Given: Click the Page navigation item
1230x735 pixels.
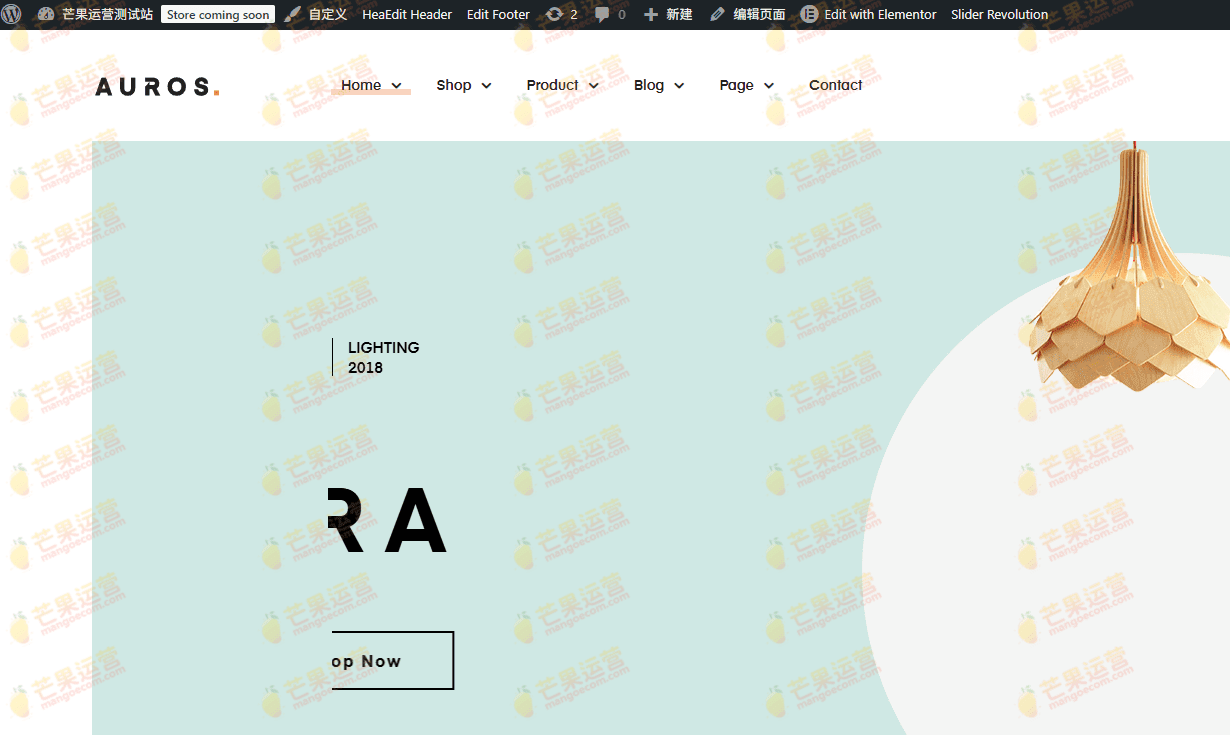Looking at the screenshot, I should pos(737,85).
